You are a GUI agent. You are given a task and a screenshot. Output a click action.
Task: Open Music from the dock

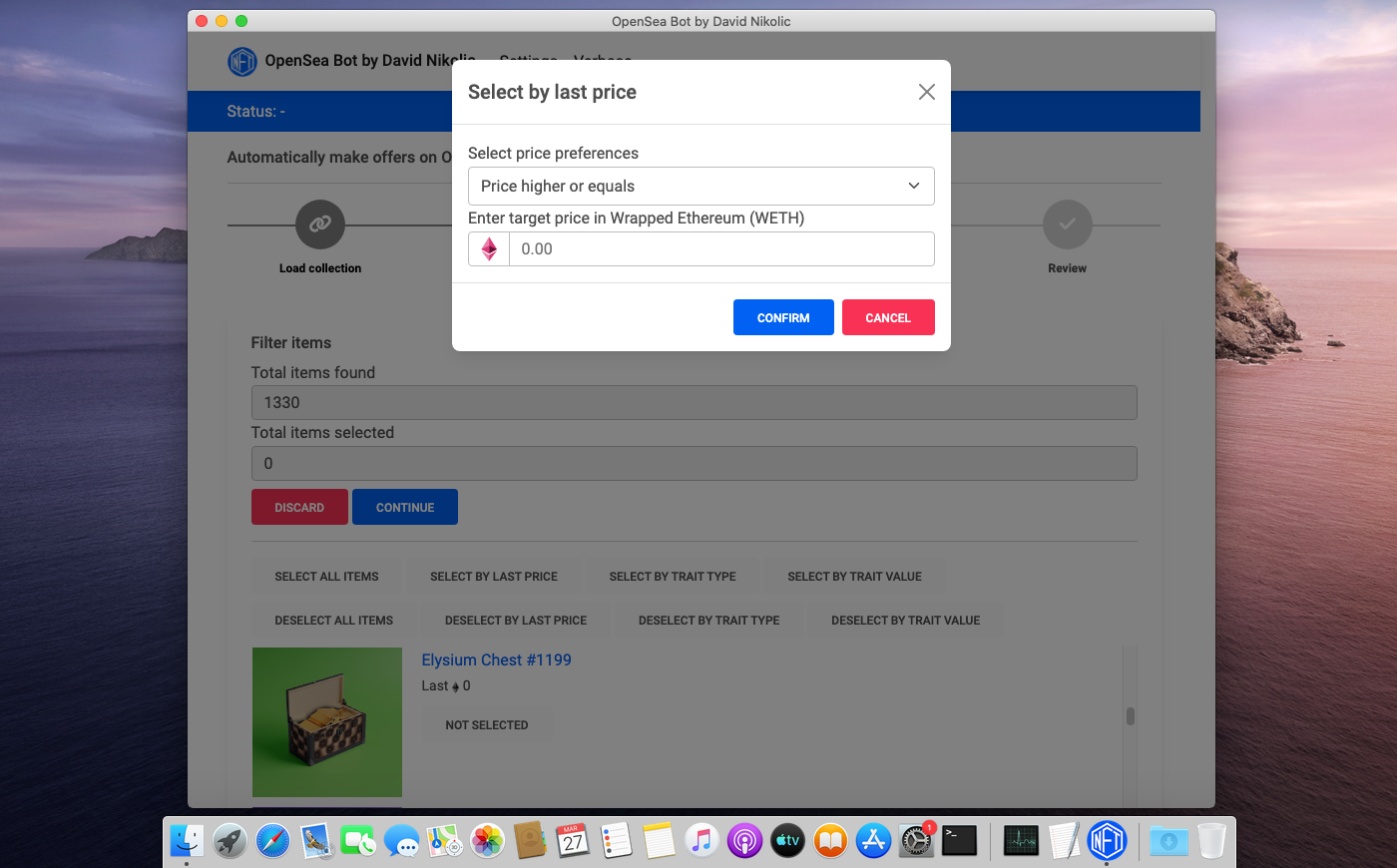[x=701, y=841]
